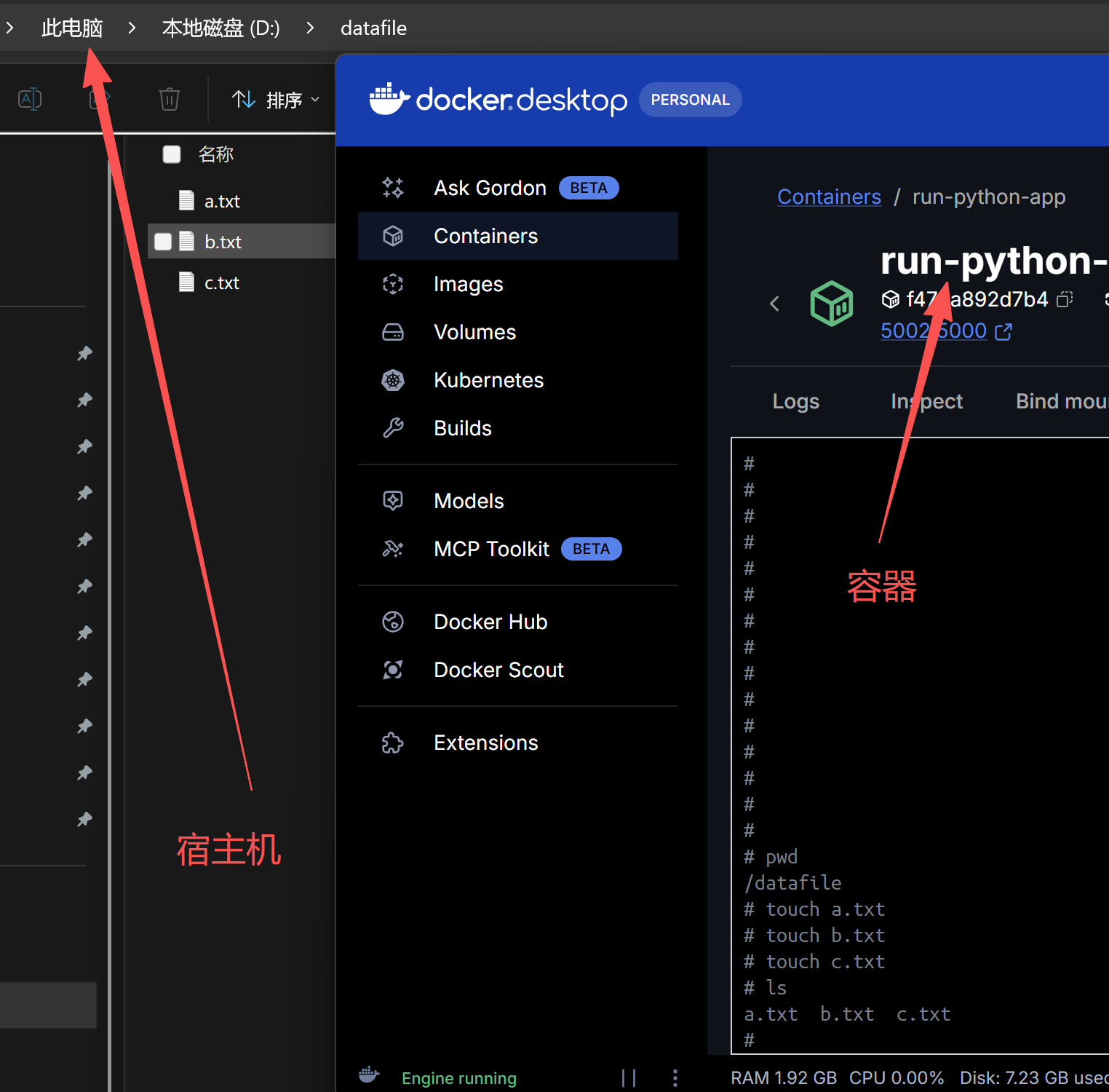
Task: Select b.txt in the Explorer window
Action: tap(223, 242)
